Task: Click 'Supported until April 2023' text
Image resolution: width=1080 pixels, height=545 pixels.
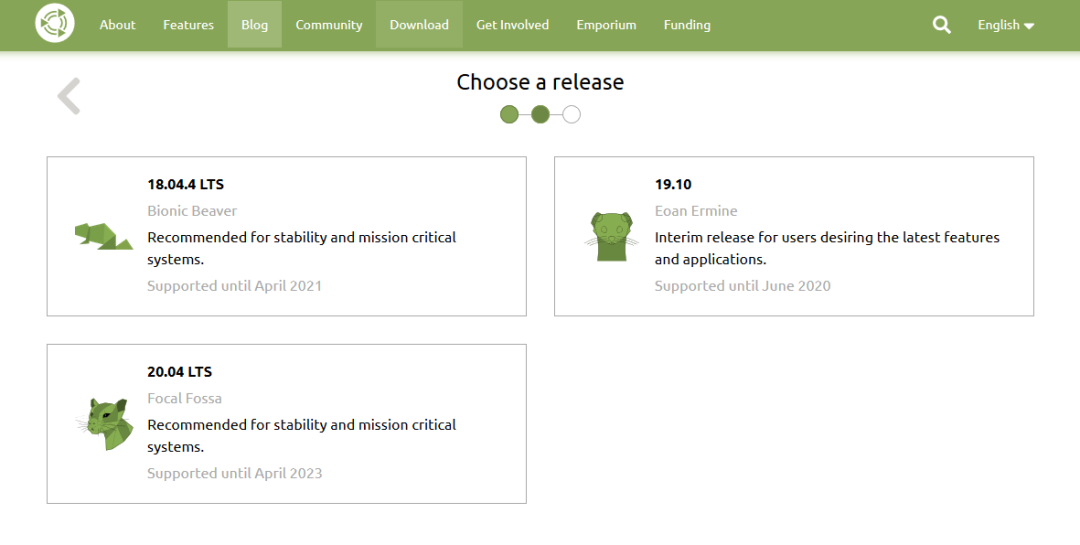Action: tap(234, 473)
